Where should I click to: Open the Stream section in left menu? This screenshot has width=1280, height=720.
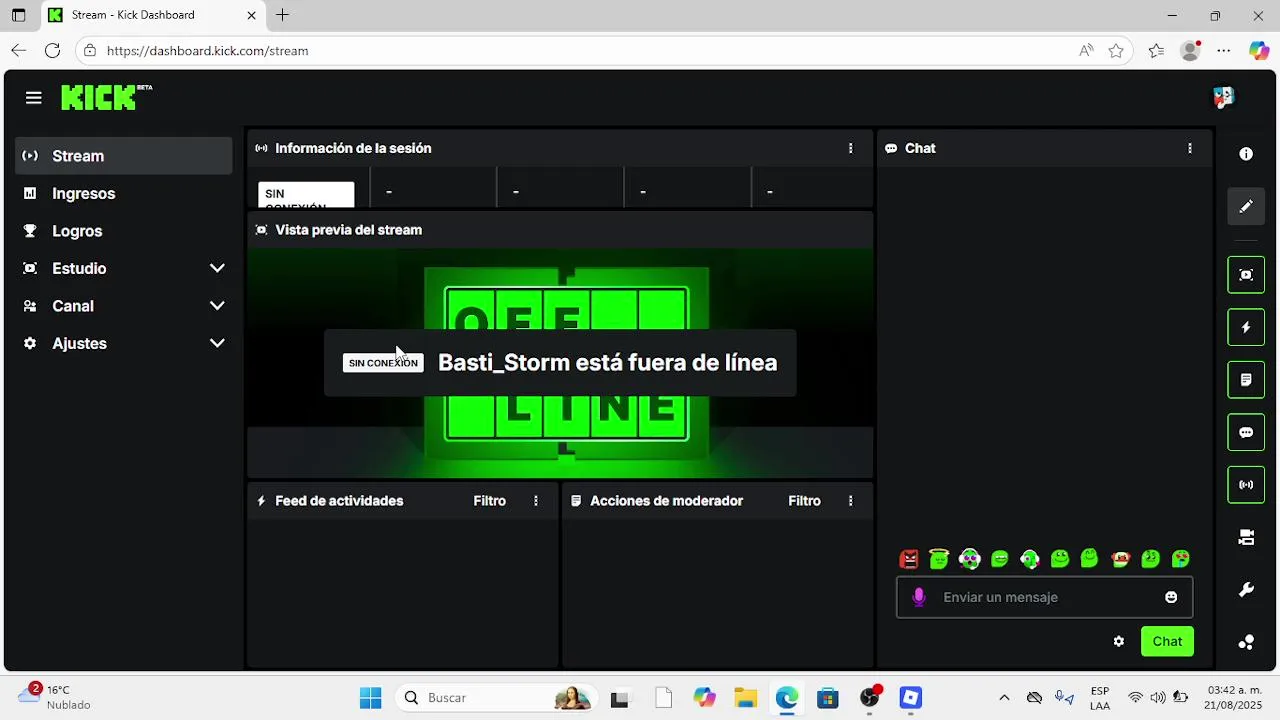[124, 156]
